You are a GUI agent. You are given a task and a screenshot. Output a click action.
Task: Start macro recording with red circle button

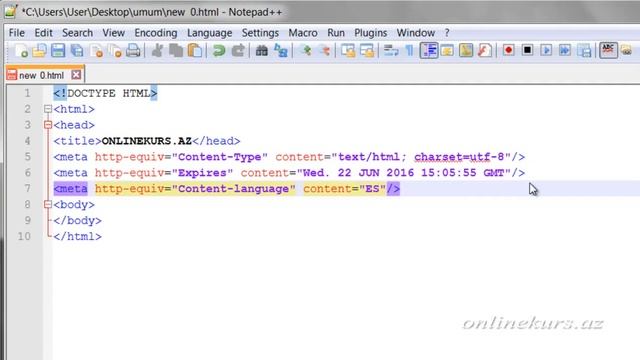click(509, 51)
